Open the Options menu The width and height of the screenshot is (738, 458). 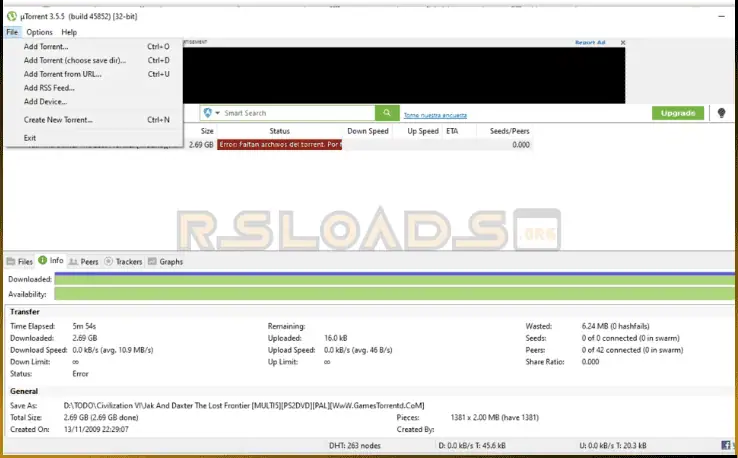coord(40,32)
